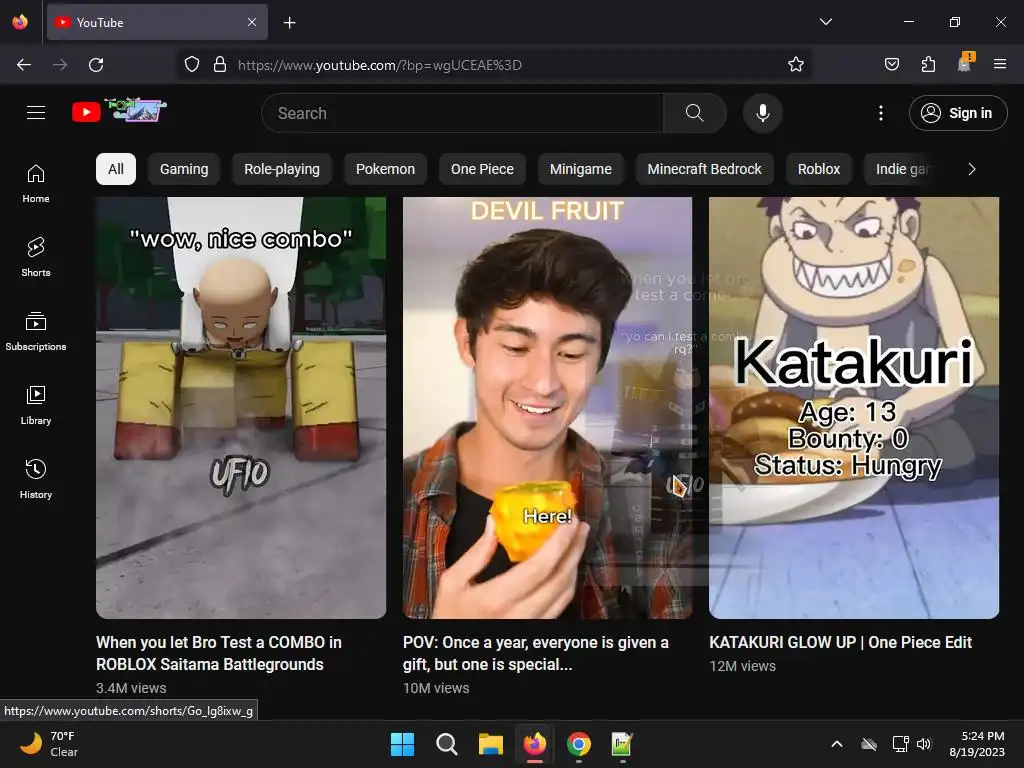Screen dimensions: 1024x768
Task: Open a new browser tab
Action: click(289, 23)
